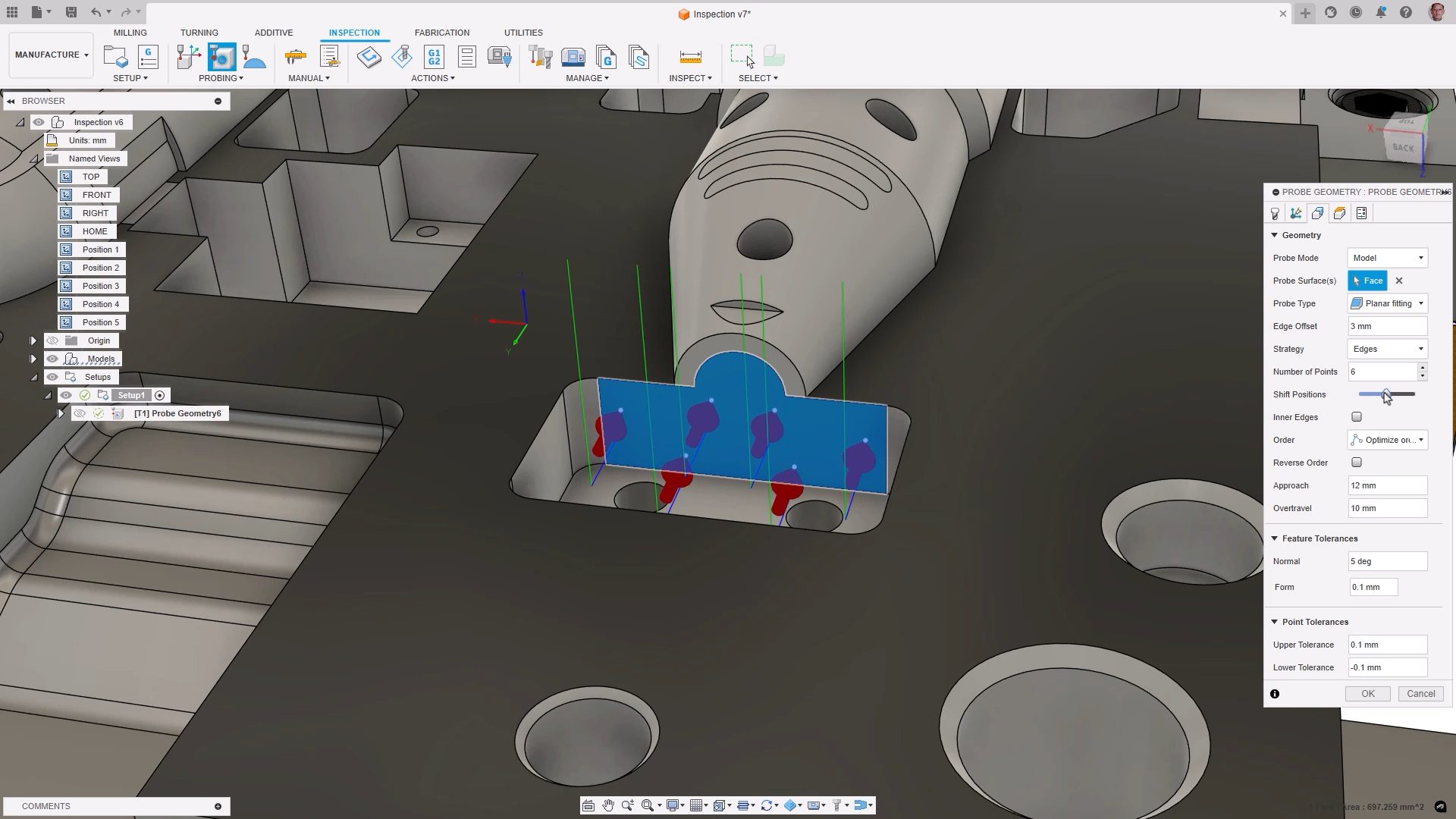Switch to the Tool tab in Probe Geometry dialog

point(1274,213)
